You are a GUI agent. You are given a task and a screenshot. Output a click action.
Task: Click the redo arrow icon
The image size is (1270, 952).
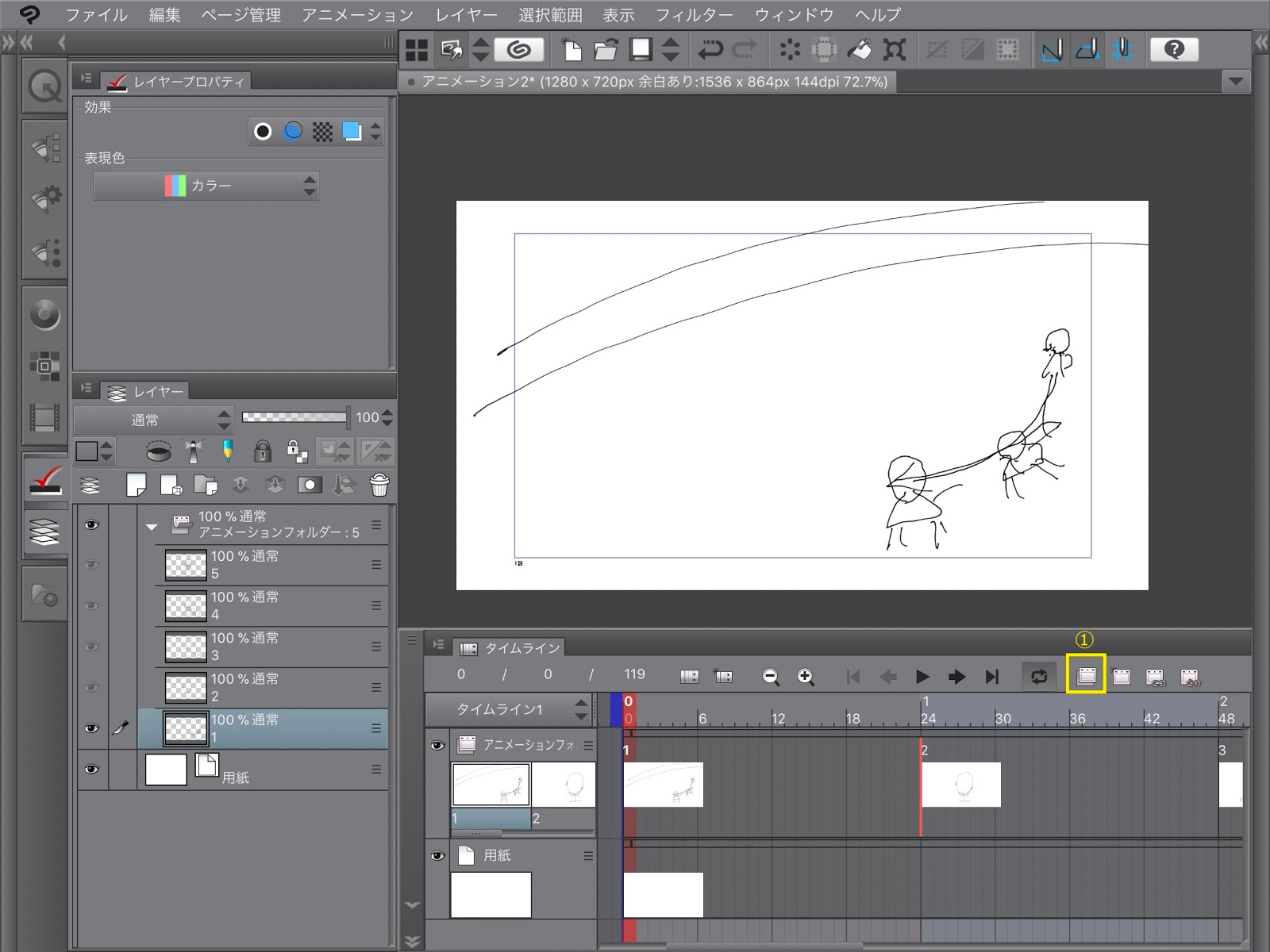tap(744, 50)
